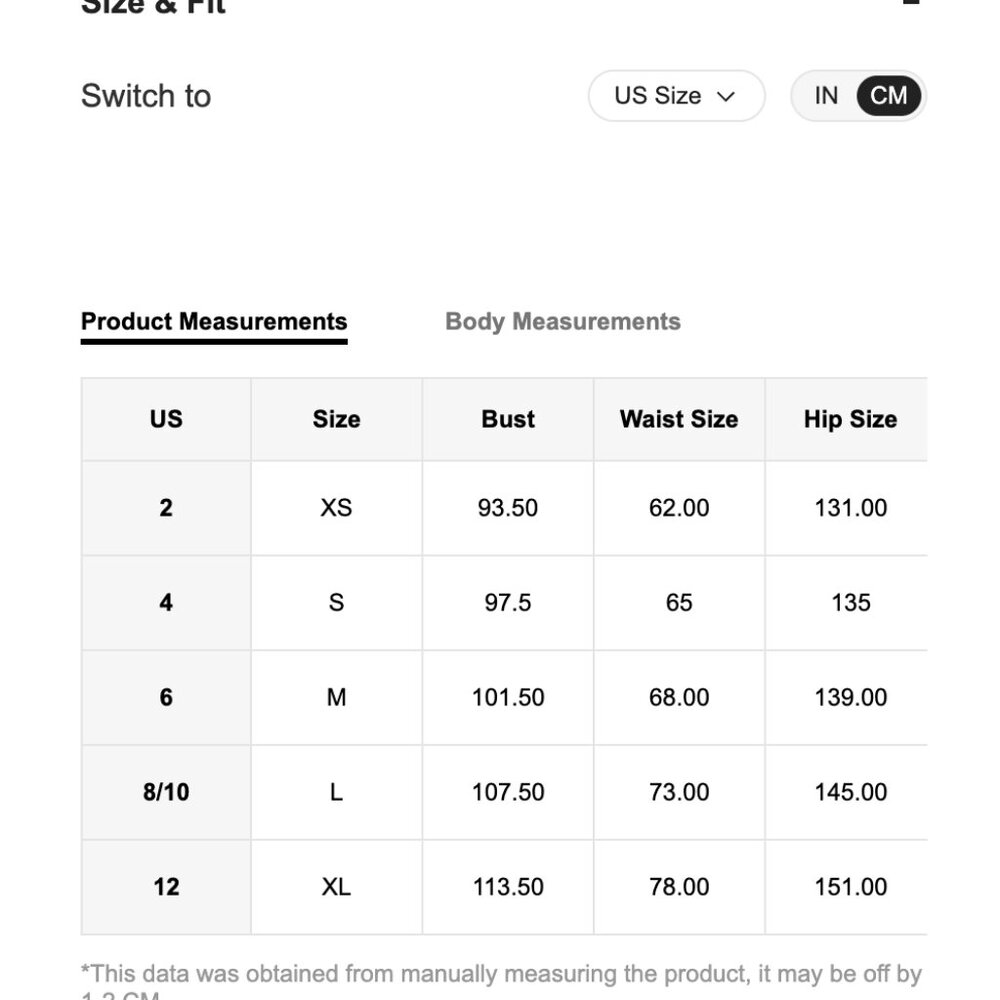Select the XS size cell
1000x1000 pixels.
coord(336,508)
